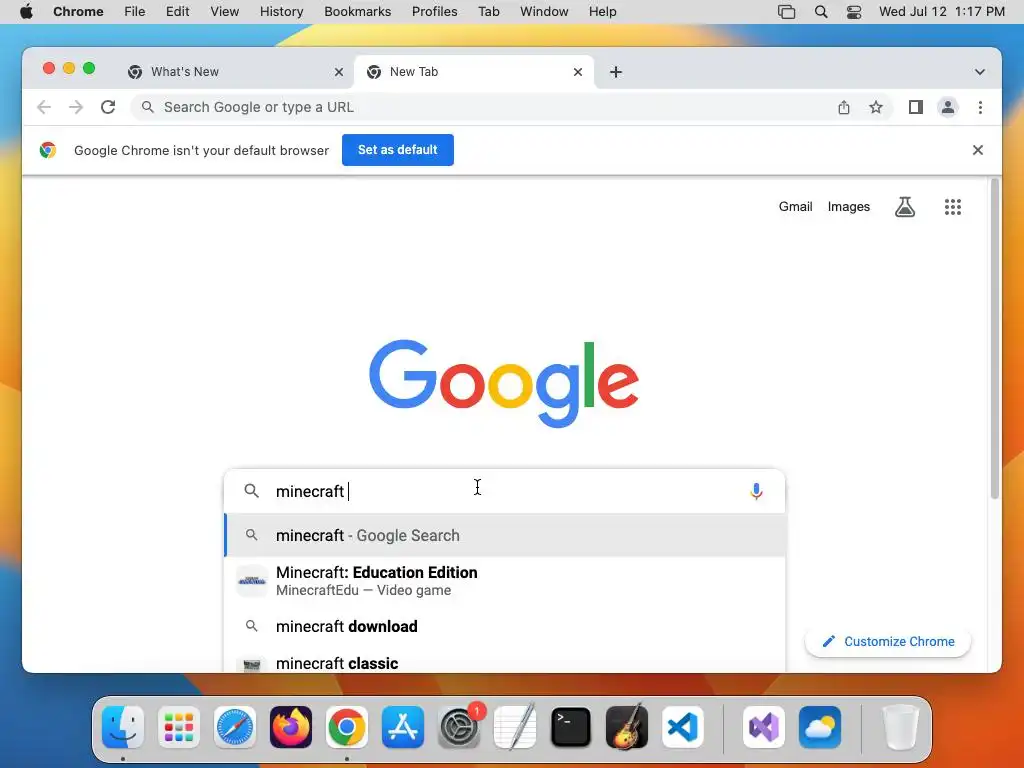This screenshot has height=768, width=1024.
Task: Open System Settings from the Dock
Action: click(x=459, y=727)
